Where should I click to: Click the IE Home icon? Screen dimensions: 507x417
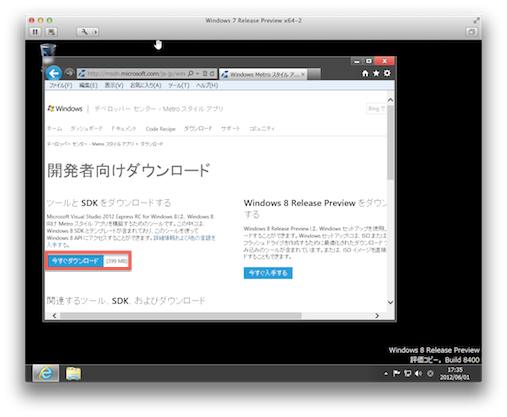click(365, 73)
